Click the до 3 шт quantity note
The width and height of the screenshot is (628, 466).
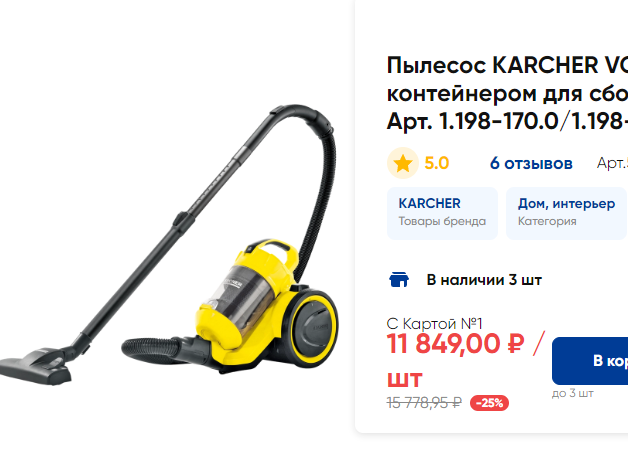click(x=573, y=393)
